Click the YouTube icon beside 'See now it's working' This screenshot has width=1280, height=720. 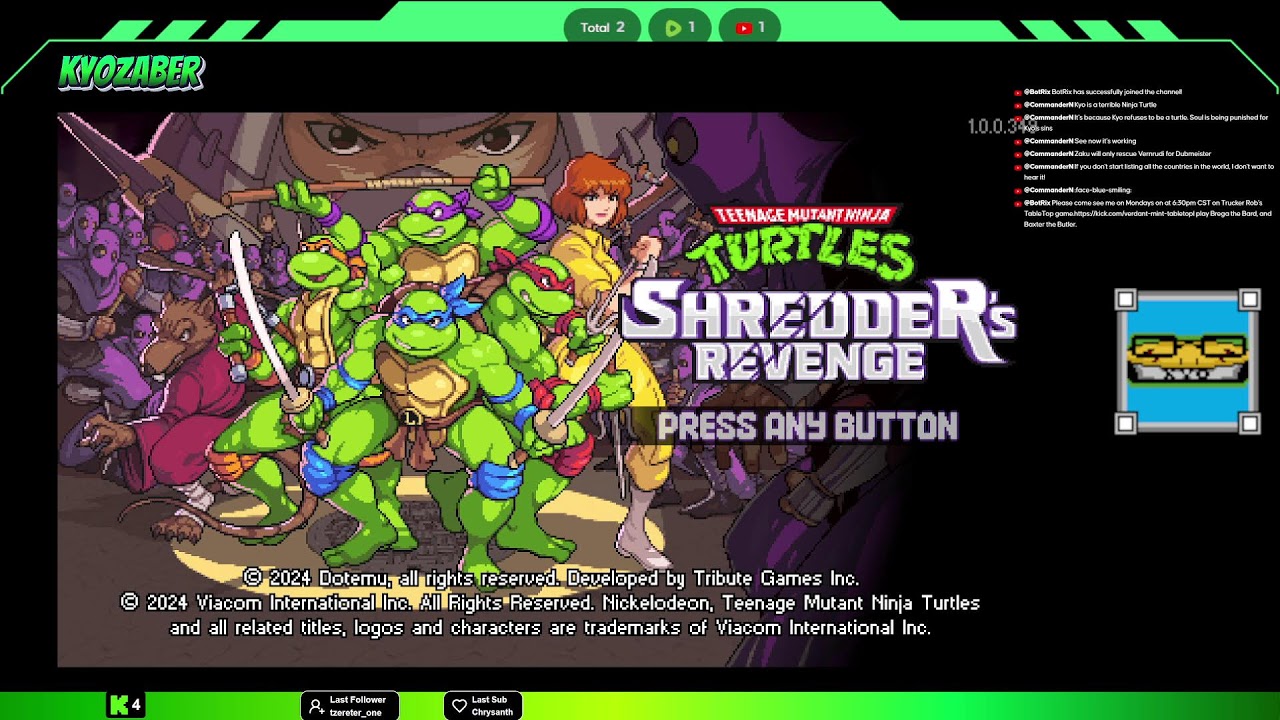1018,142
